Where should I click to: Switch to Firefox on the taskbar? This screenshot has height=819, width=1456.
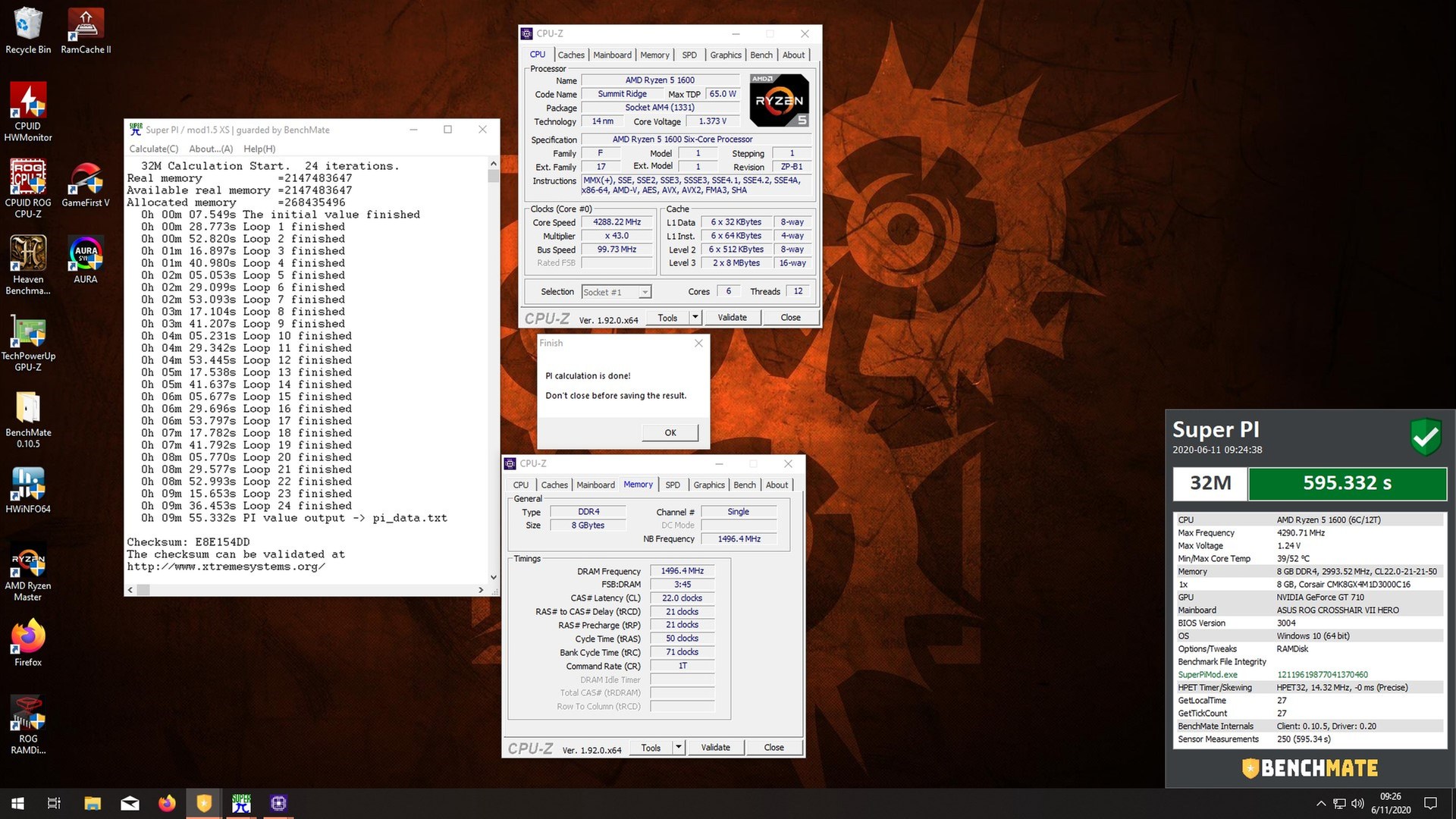pyautogui.click(x=167, y=803)
